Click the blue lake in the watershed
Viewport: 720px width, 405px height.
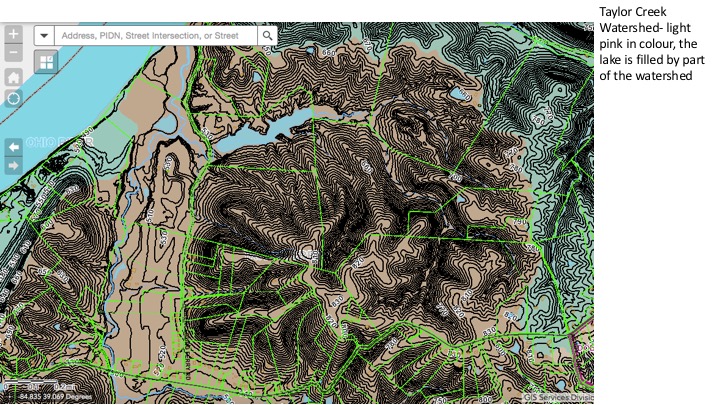268,131
